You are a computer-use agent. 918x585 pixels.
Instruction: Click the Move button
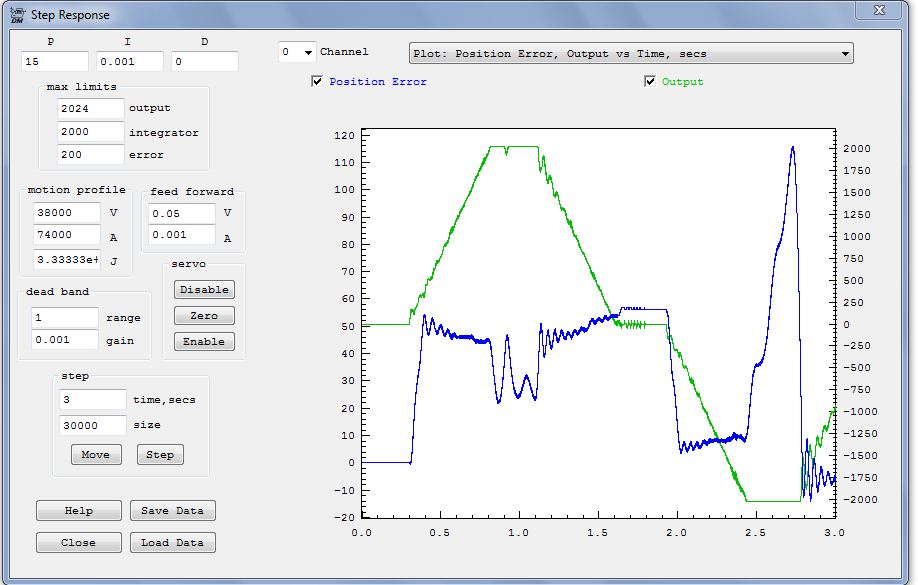coord(95,455)
